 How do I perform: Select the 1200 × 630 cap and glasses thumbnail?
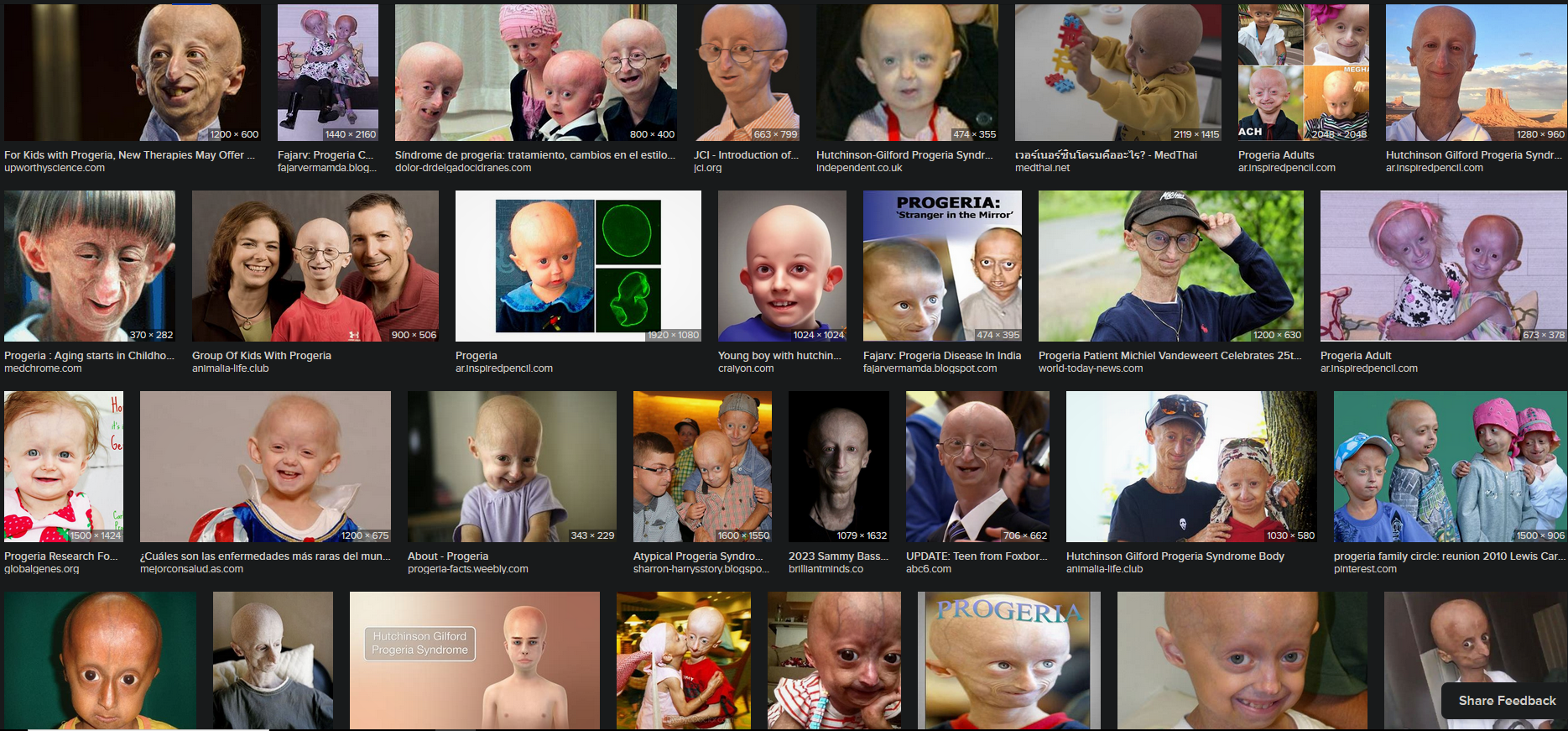[1171, 266]
